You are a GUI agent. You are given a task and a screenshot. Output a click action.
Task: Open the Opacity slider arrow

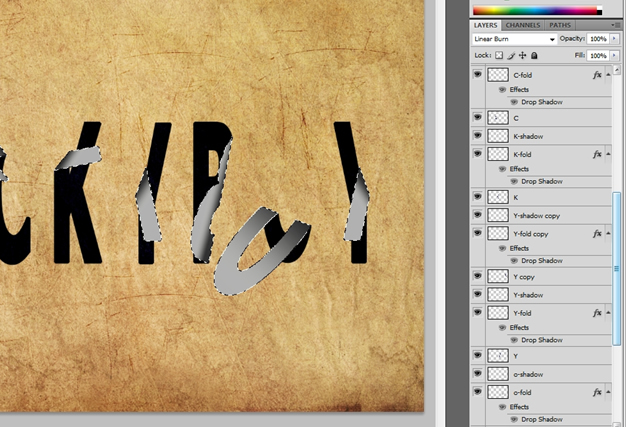pyautogui.click(x=614, y=39)
